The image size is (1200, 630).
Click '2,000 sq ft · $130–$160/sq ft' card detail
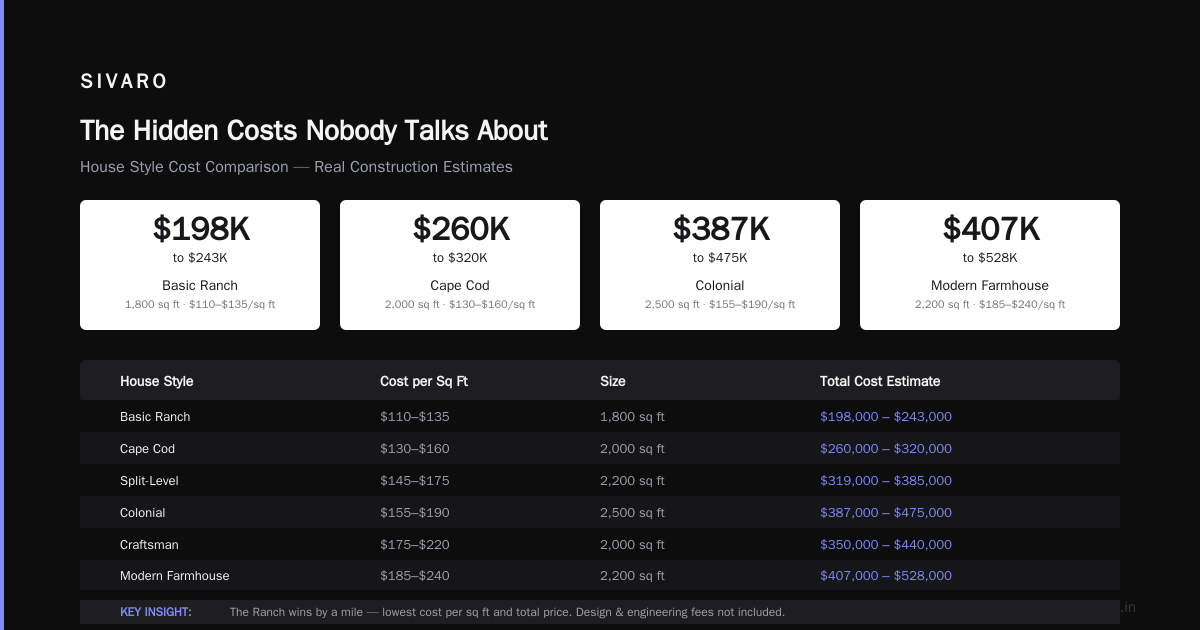[x=460, y=304]
